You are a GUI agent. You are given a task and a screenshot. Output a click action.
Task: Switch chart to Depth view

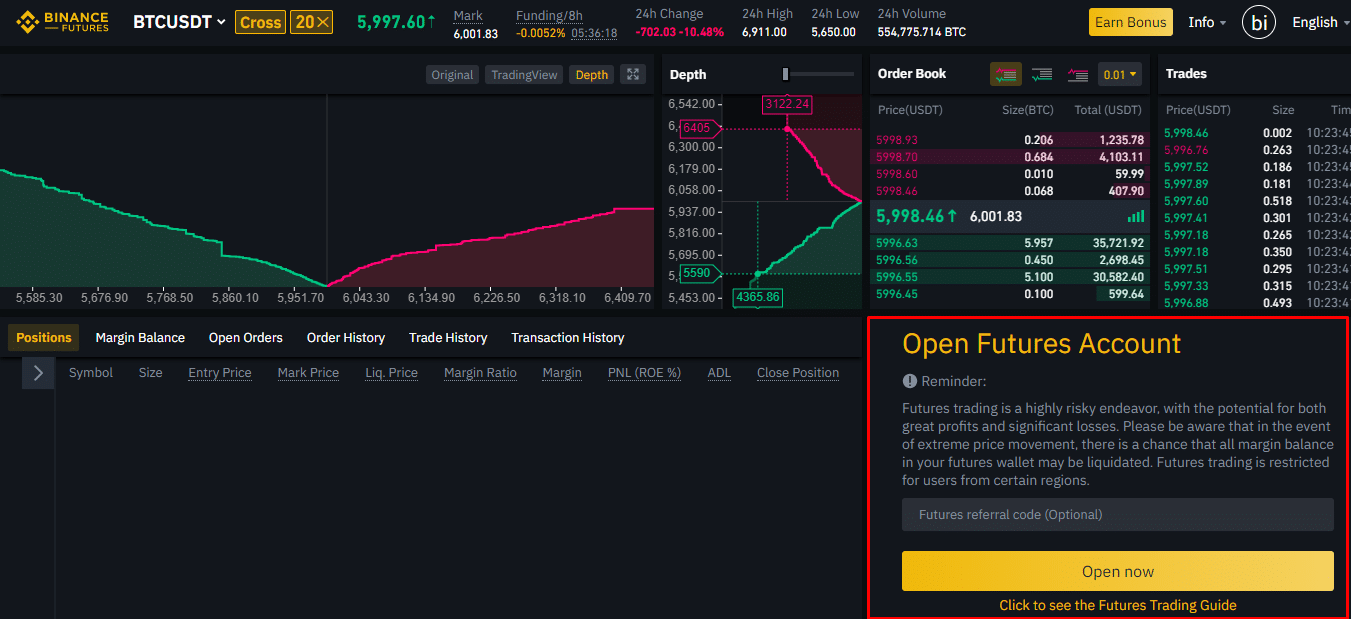point(591,75)
